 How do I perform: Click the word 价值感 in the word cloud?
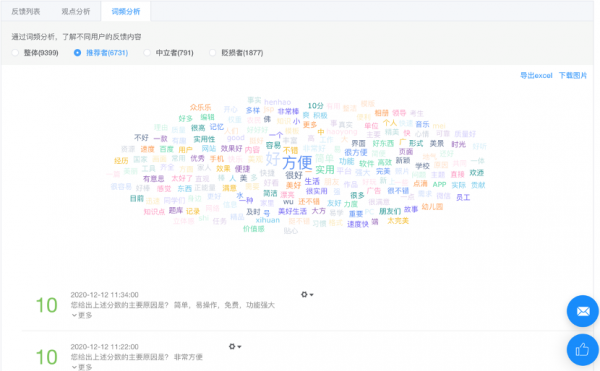coord(254,229)
